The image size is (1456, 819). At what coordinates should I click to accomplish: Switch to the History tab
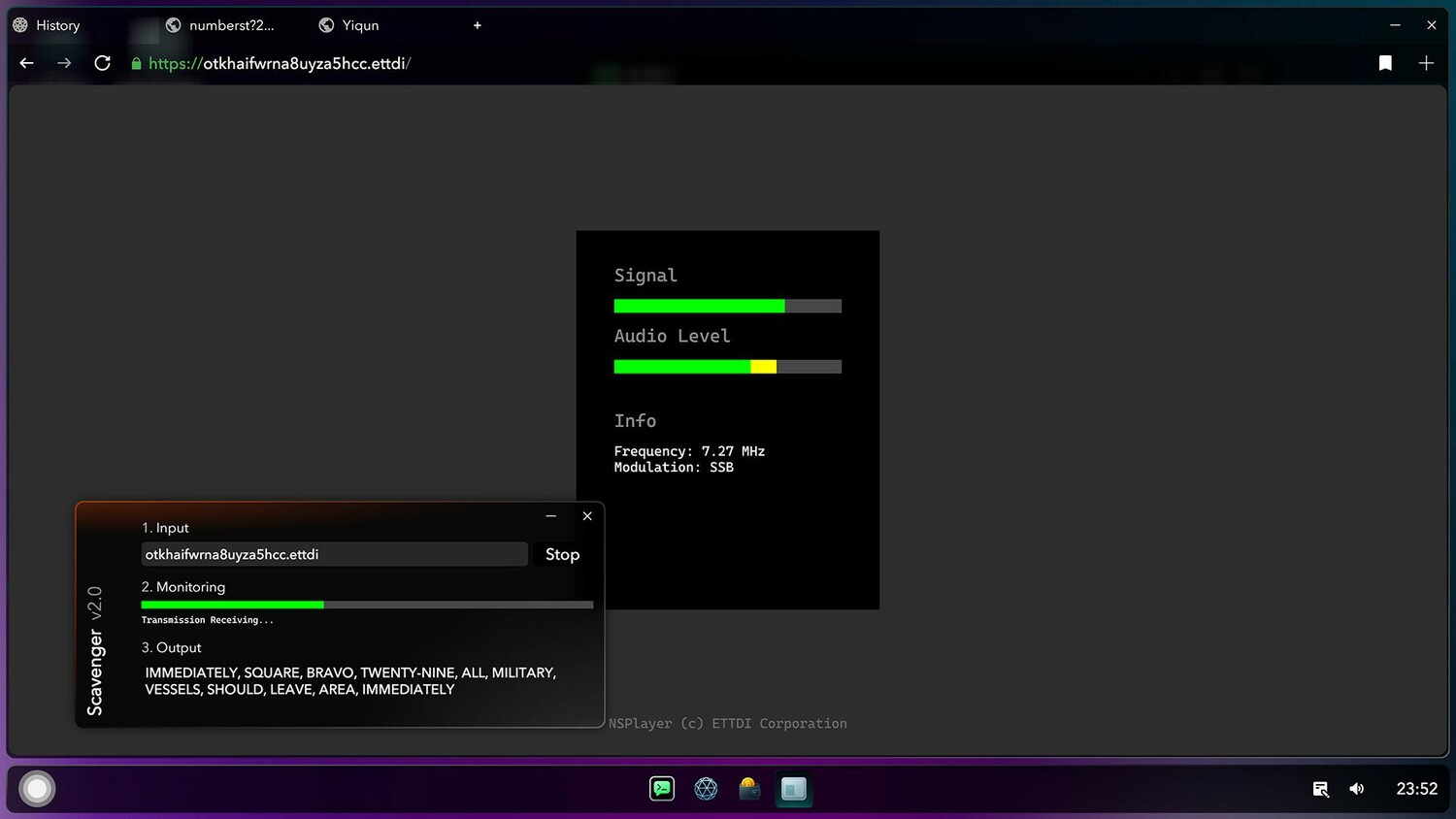point(47,25)
